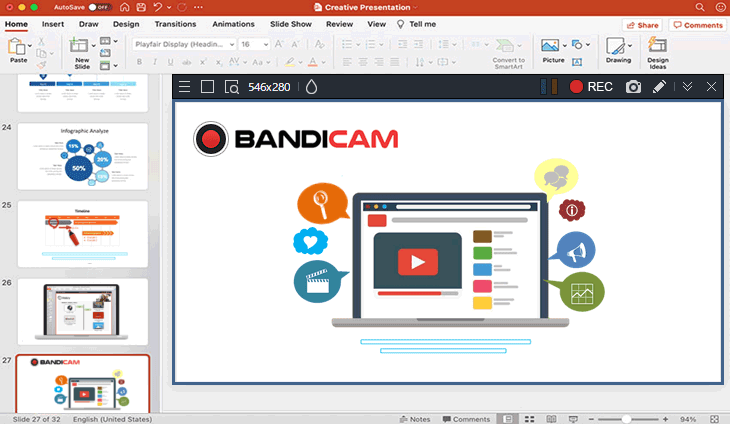The image size is (730, 424).
Task: Select slide 27 Bandicam thumbnail
Action: pyautogui.click(x=83, y=384)
